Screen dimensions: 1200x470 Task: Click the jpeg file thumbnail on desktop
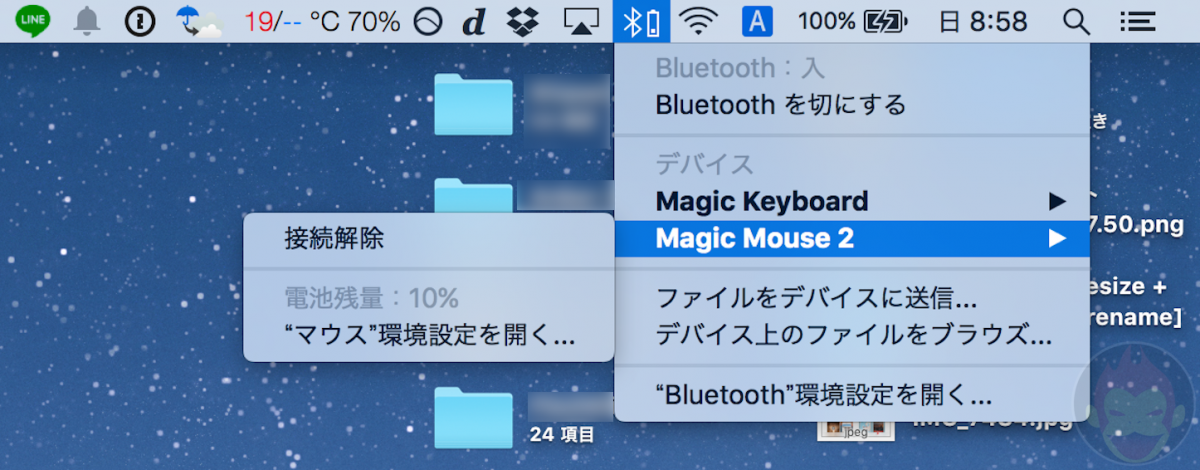(854, 429)
